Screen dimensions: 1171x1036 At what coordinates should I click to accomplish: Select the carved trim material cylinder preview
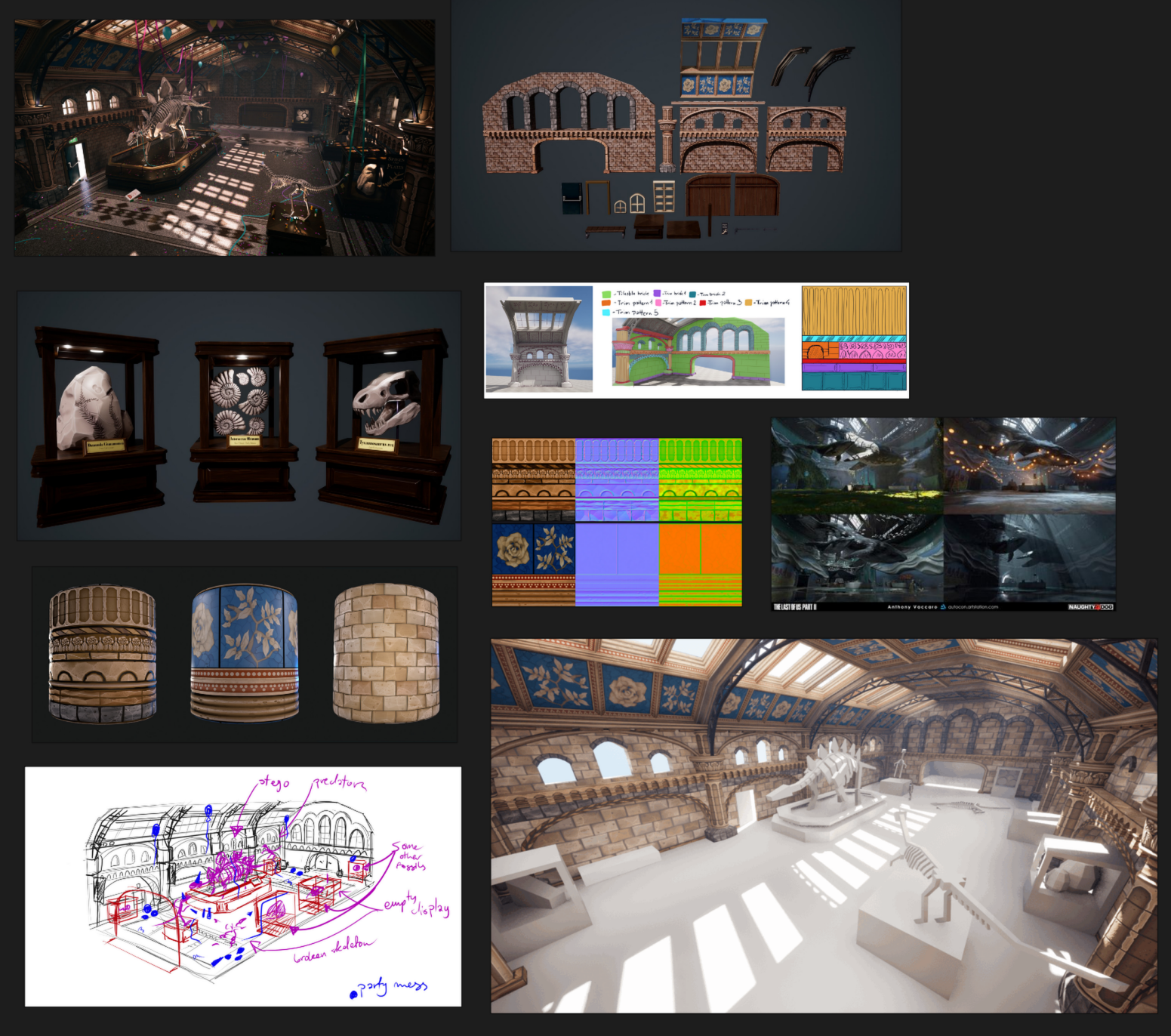[x=103, y=654]
